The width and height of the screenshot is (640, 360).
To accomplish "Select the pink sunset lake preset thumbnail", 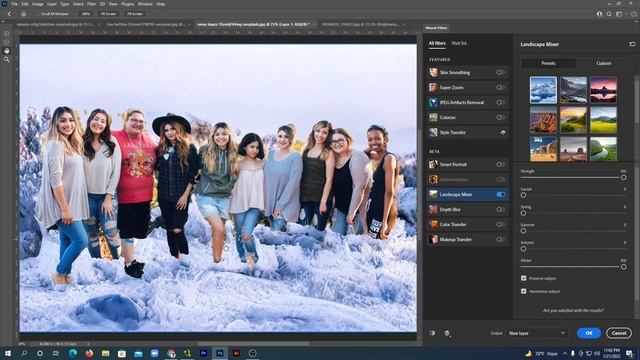I will click(603, 90).
